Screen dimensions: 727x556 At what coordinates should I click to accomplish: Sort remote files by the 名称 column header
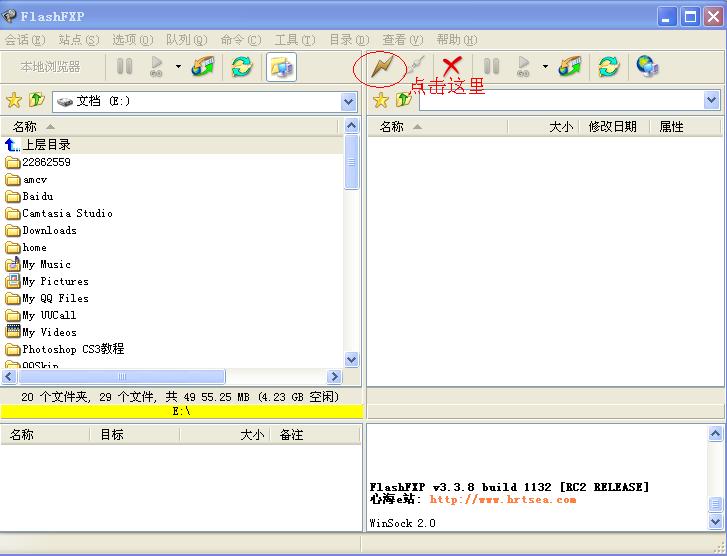pos(438,127)
